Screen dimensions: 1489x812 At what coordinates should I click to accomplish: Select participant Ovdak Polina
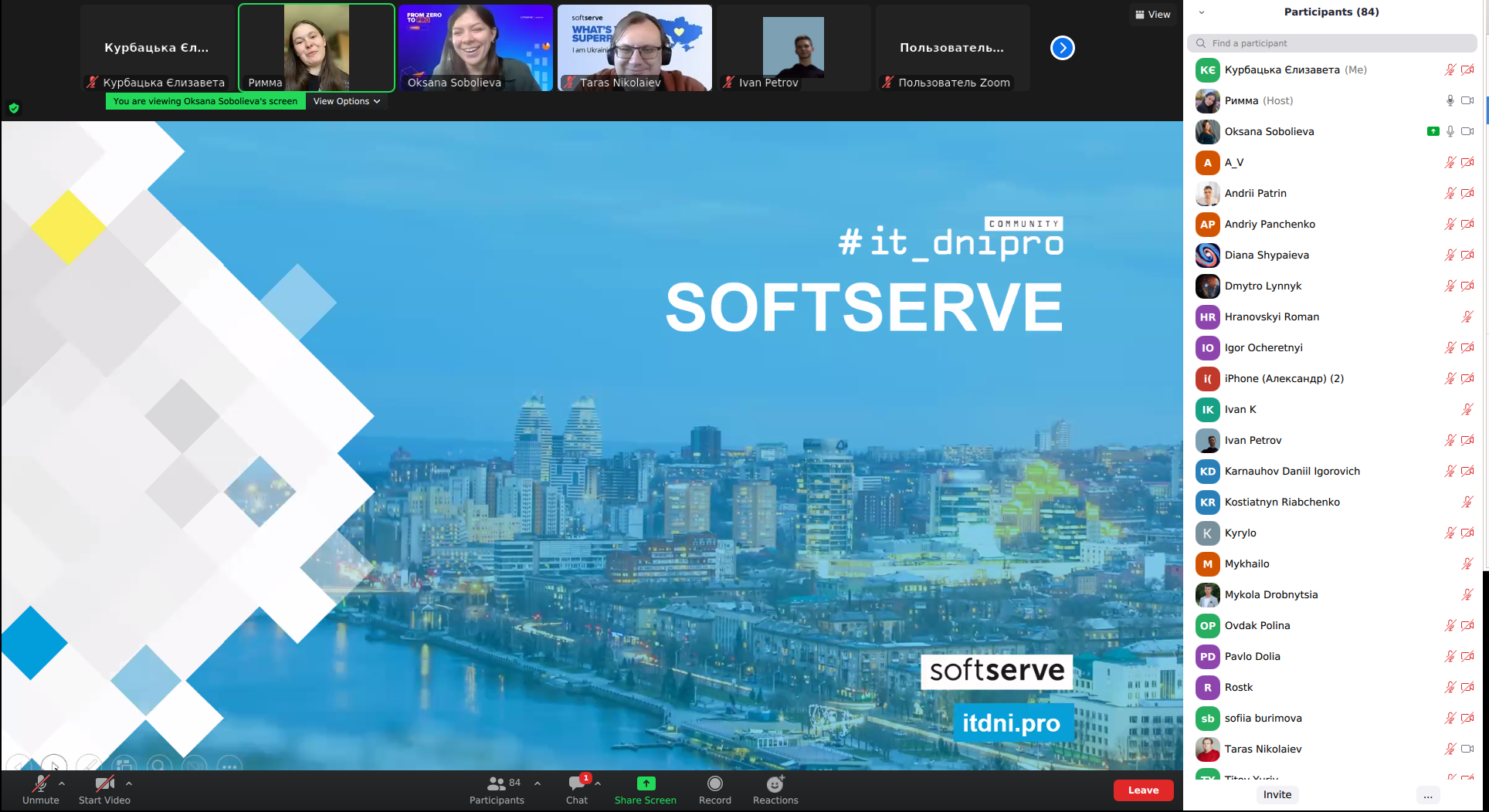1334,625
